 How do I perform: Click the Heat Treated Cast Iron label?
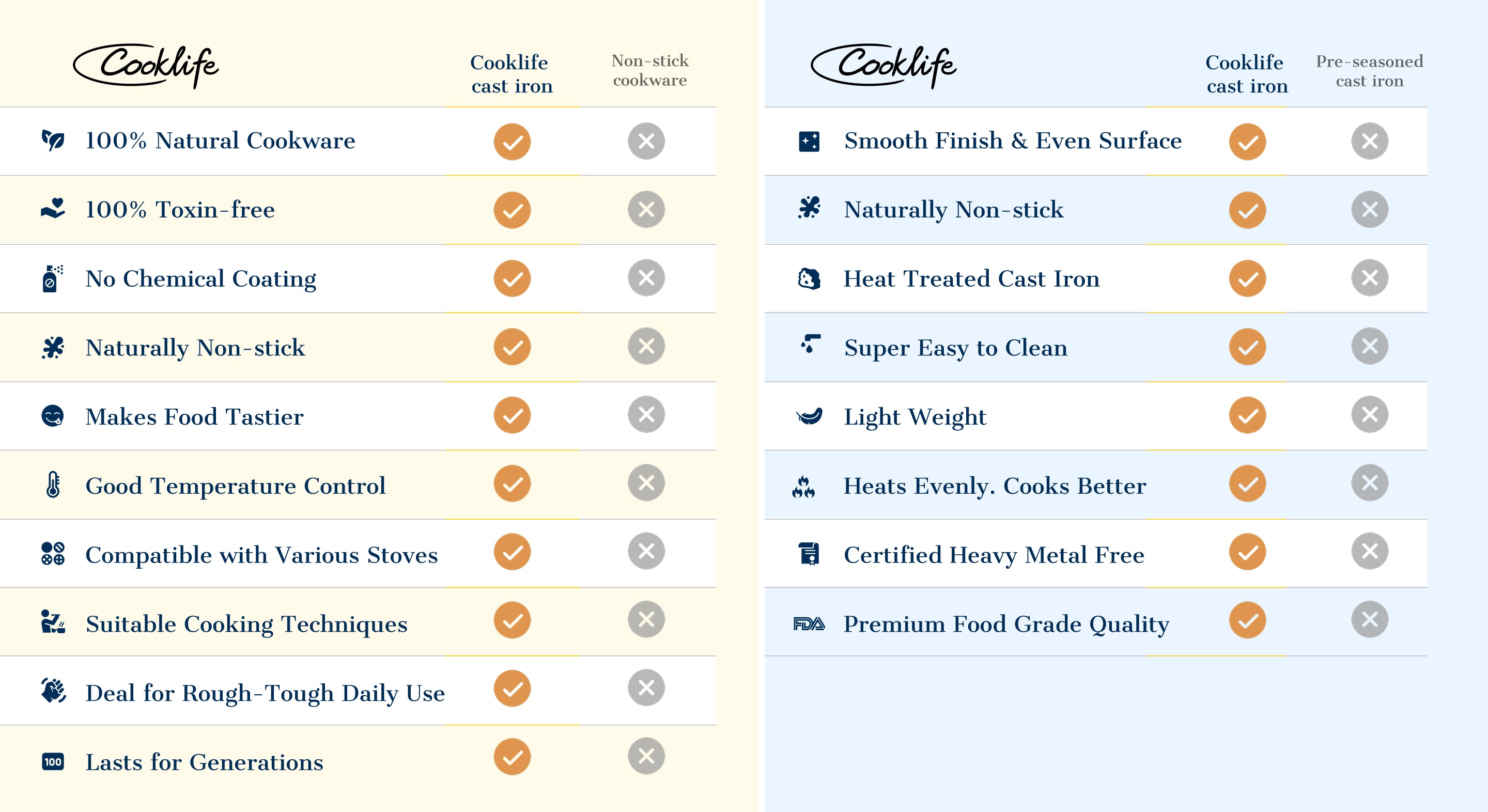971,278
